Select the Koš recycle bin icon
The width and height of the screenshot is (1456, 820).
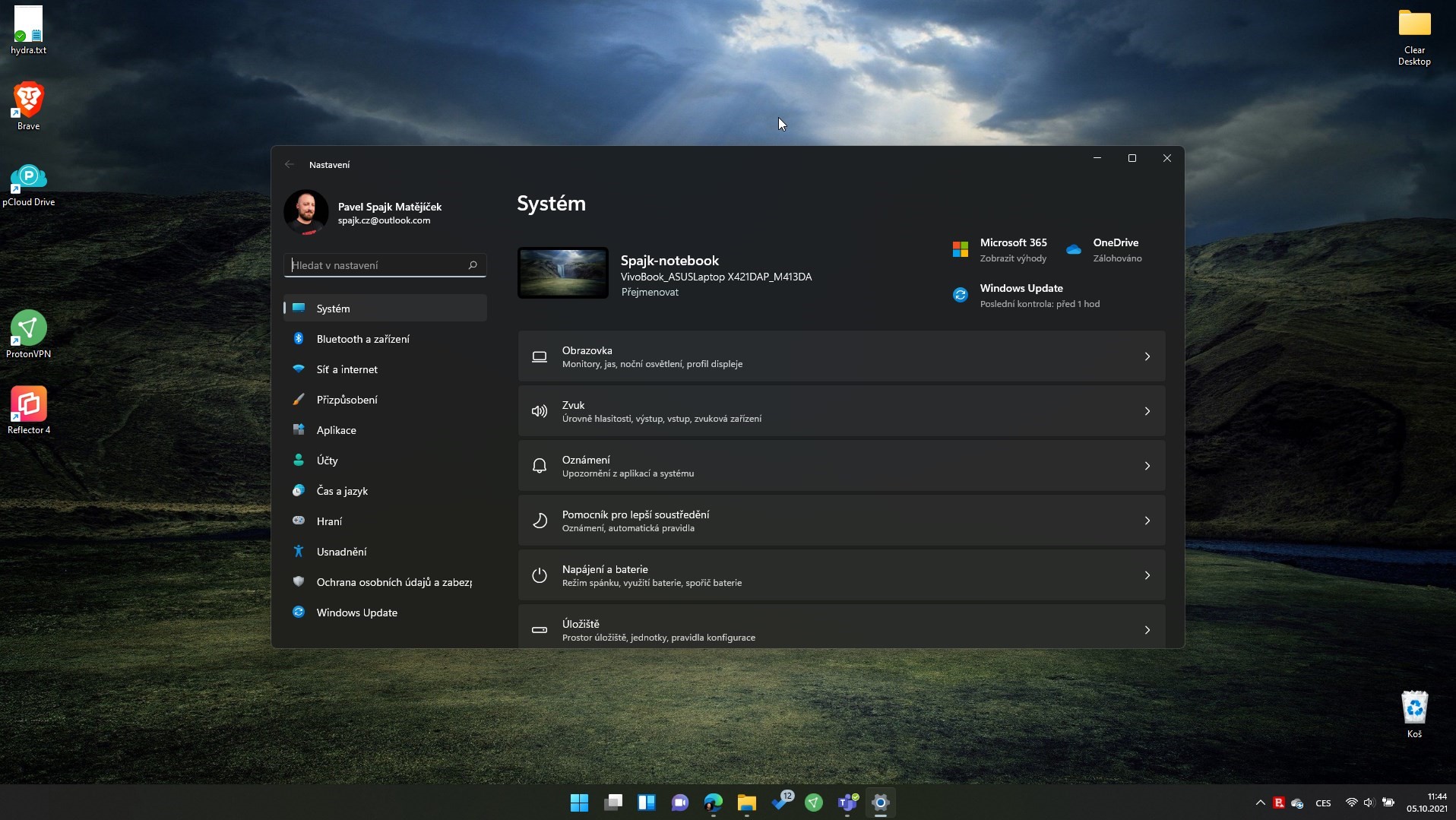(1414, 714)
